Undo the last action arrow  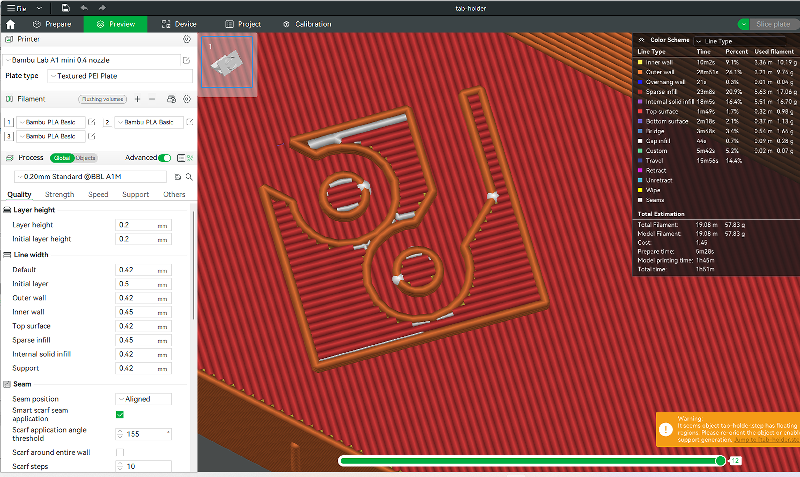pyautogui.click(x=84, y=8)
